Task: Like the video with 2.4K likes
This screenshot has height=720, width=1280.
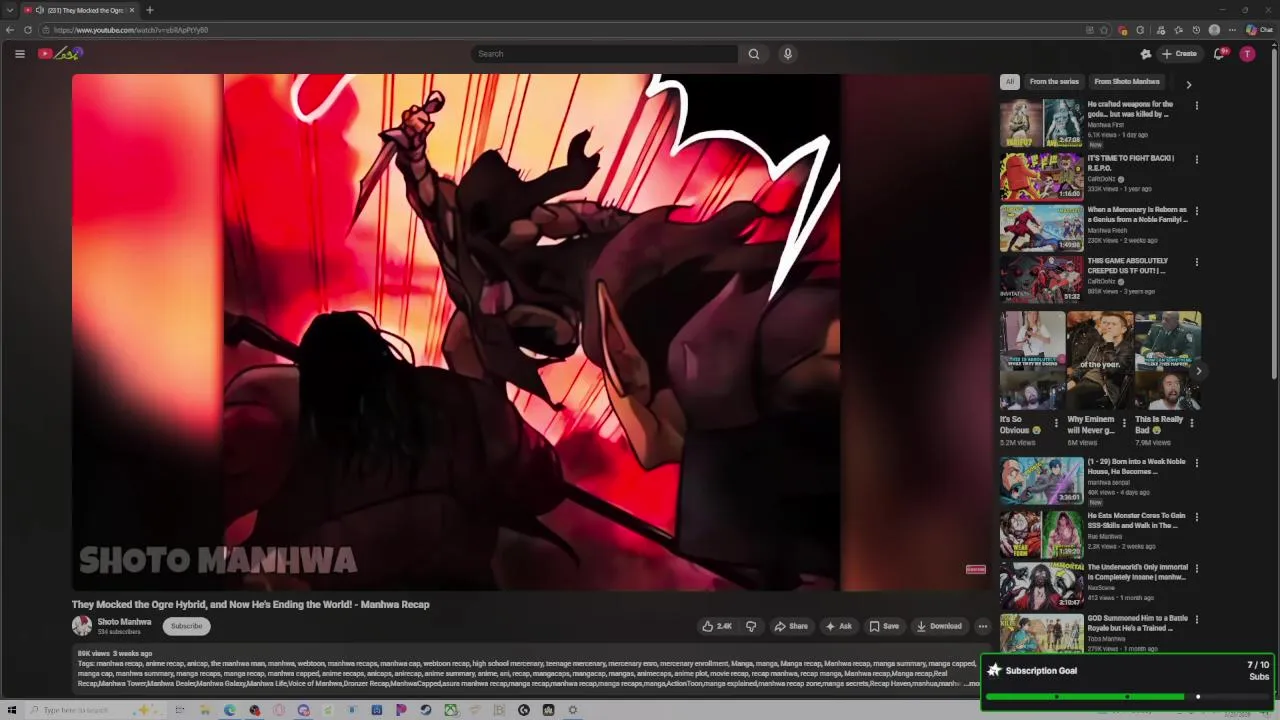Action: click(717, 626)
